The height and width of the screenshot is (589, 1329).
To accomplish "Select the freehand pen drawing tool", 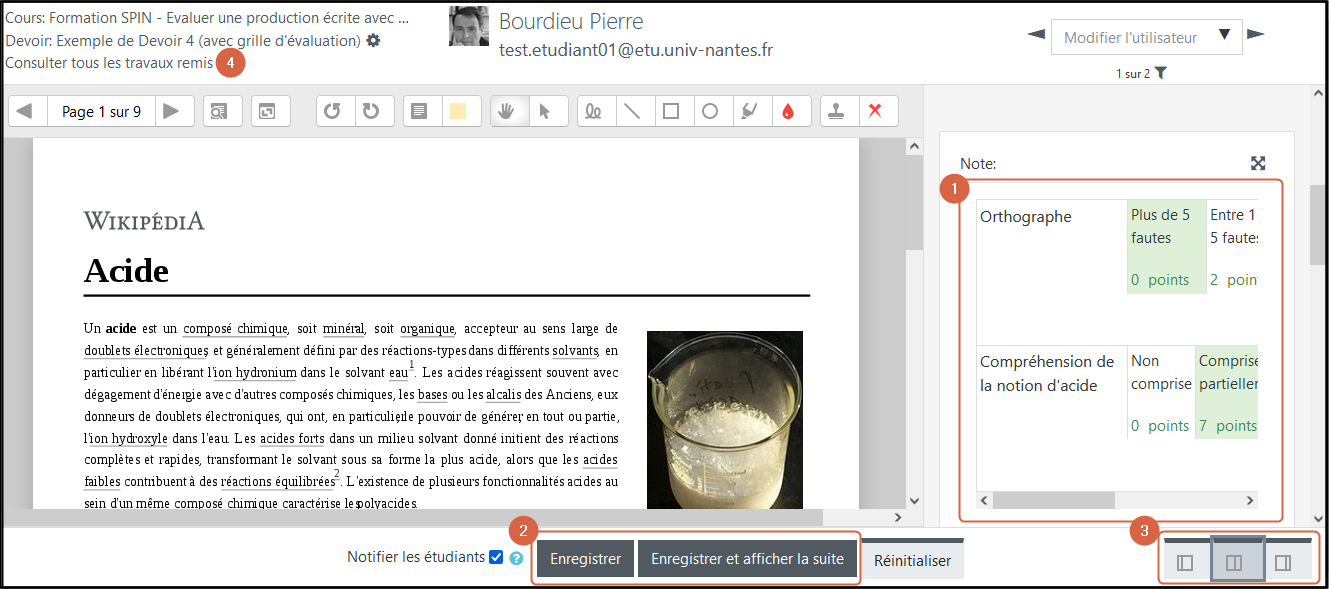I will pos(594,110).
